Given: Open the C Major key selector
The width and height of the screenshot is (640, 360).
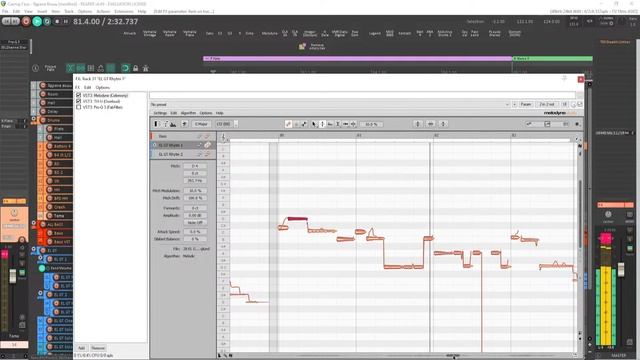Looking at the screenshot, I should 201,124.
